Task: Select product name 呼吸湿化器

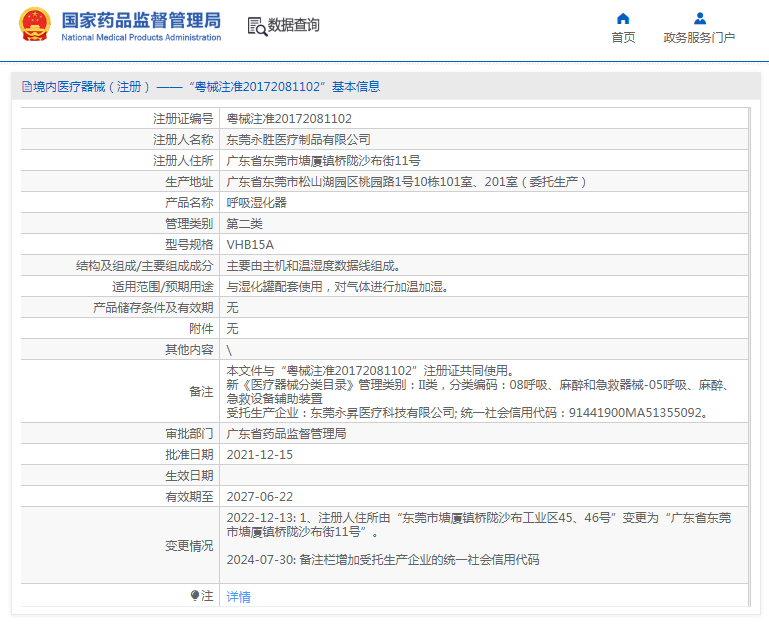Action: point(256,203)
